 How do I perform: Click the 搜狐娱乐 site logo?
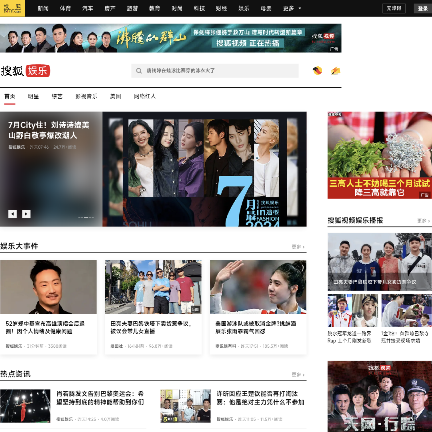tap(25, 71)
